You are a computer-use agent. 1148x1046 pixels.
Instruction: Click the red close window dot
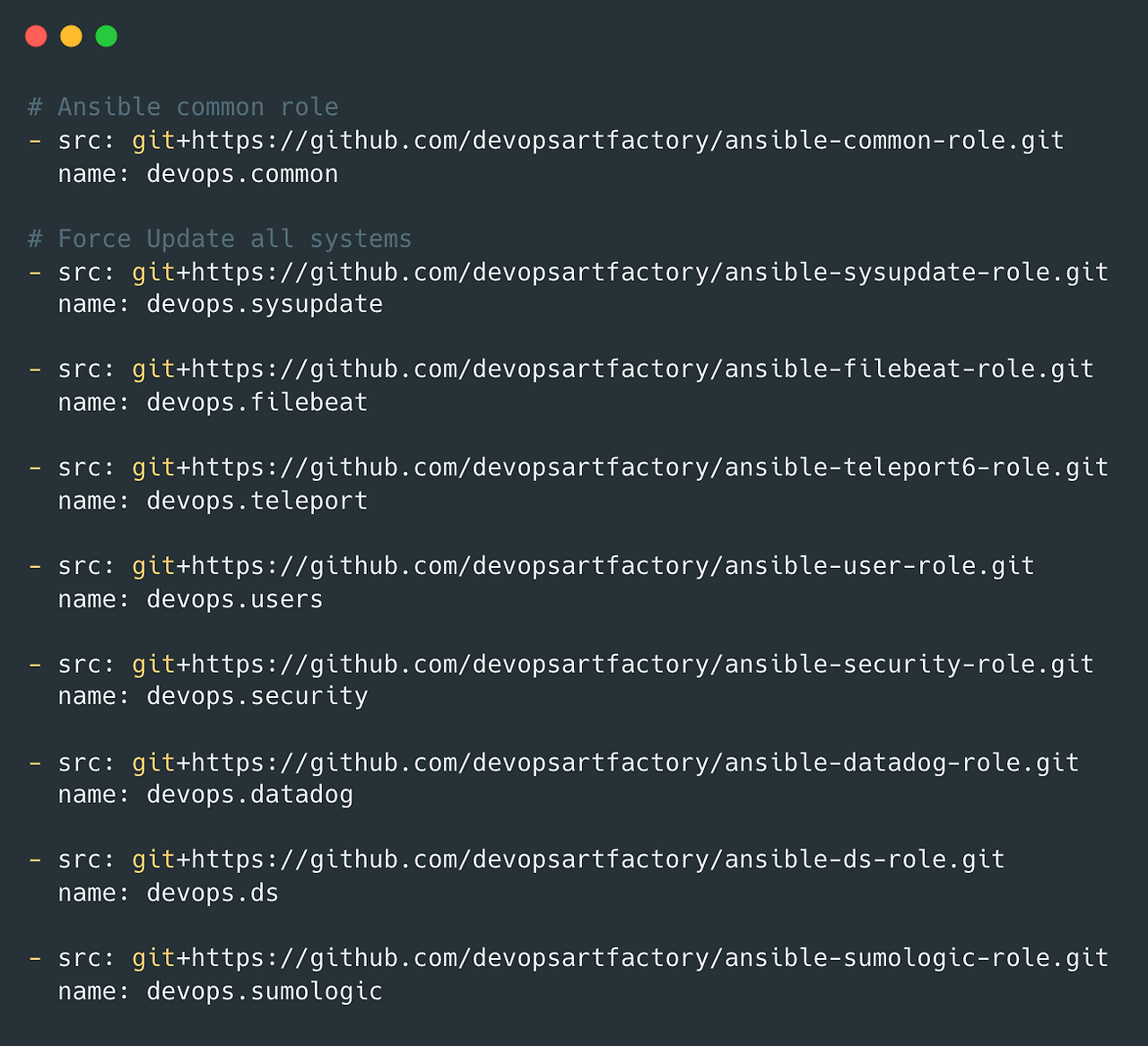click(x=36, y=36)
